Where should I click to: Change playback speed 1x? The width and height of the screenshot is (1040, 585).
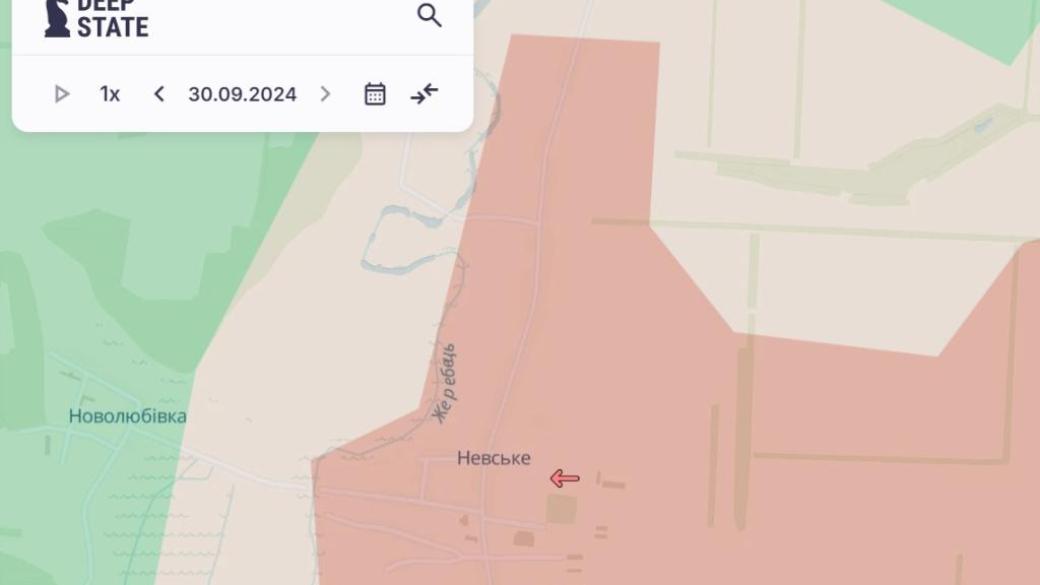pos(110,94)
